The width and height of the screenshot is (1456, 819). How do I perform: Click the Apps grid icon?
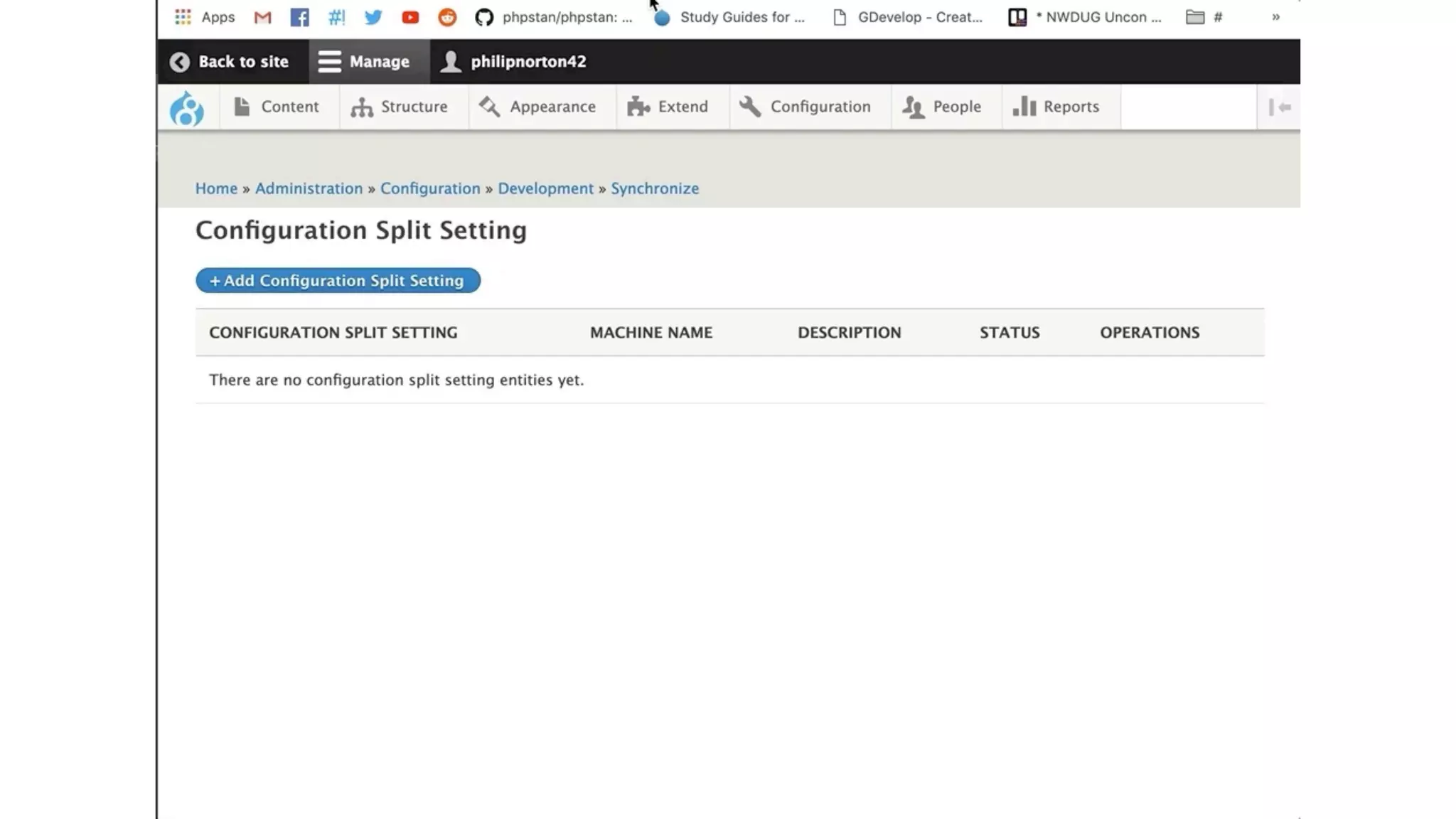(183, 17)
